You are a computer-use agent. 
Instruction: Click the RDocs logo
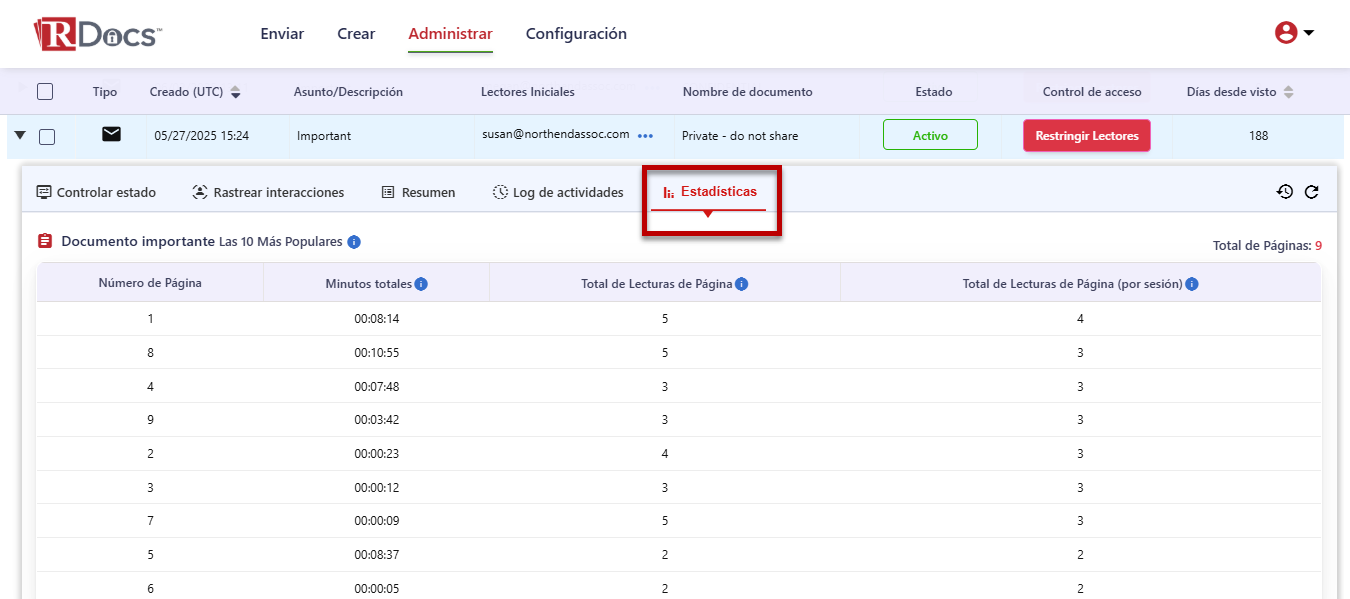tap(97, 34)
